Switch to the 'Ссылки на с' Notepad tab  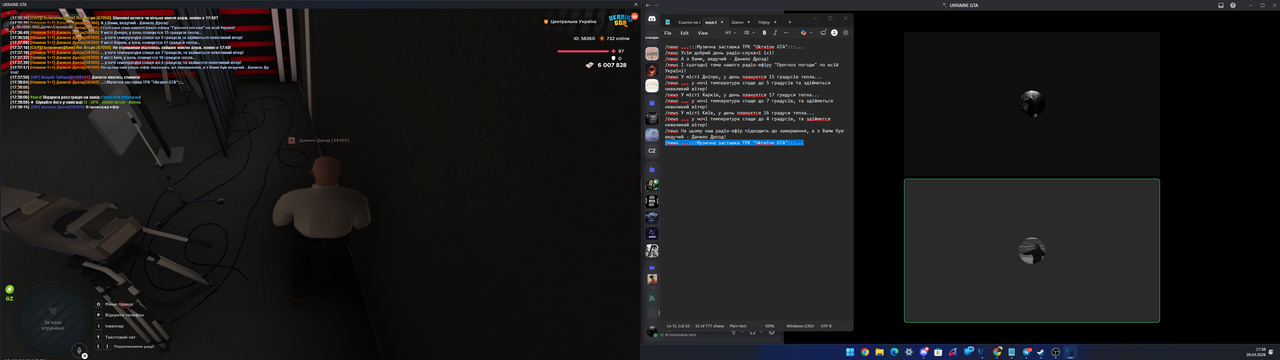point(689,22)
